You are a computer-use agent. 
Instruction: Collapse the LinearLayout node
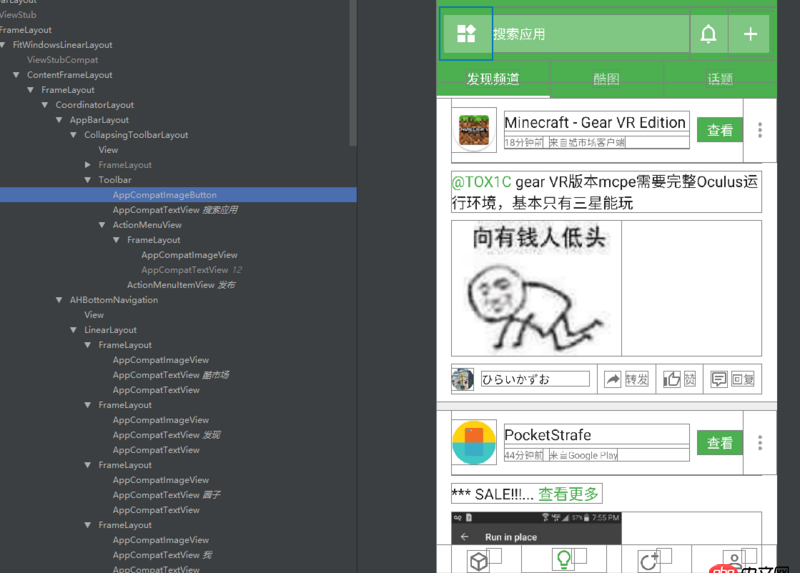73,330
